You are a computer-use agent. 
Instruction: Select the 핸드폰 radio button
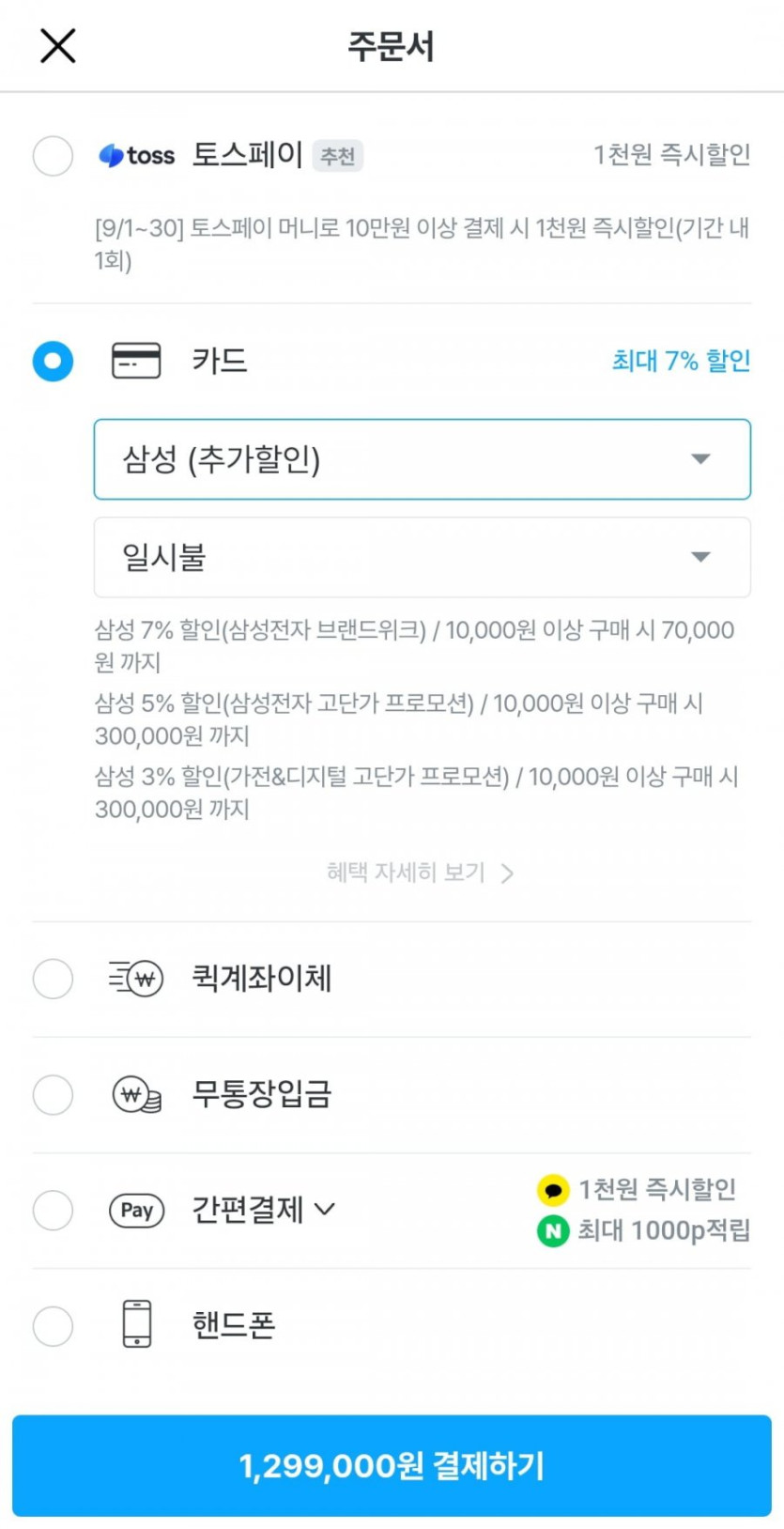[x=53, y=1326]
